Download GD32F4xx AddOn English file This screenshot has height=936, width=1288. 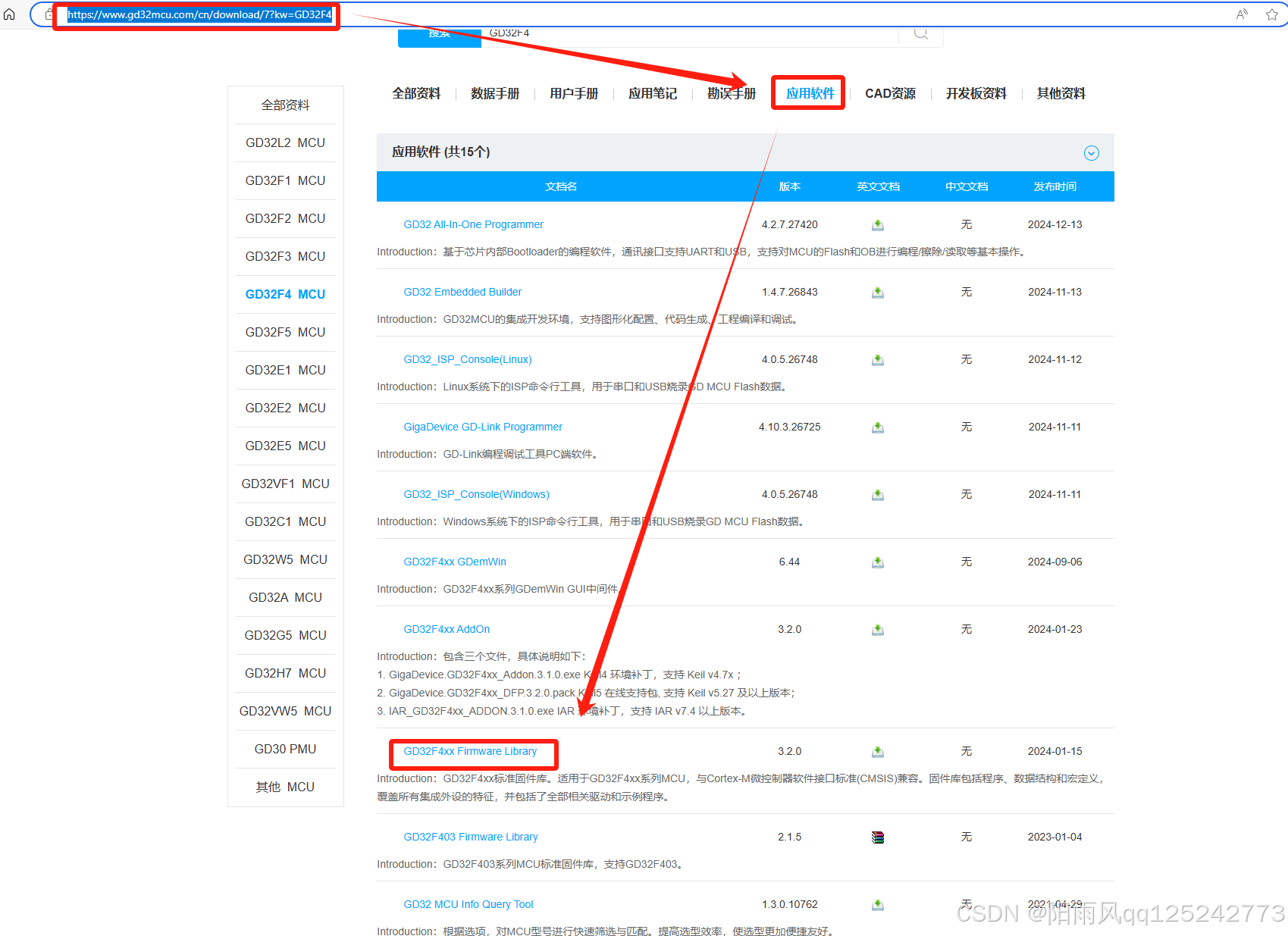[878, 630]
